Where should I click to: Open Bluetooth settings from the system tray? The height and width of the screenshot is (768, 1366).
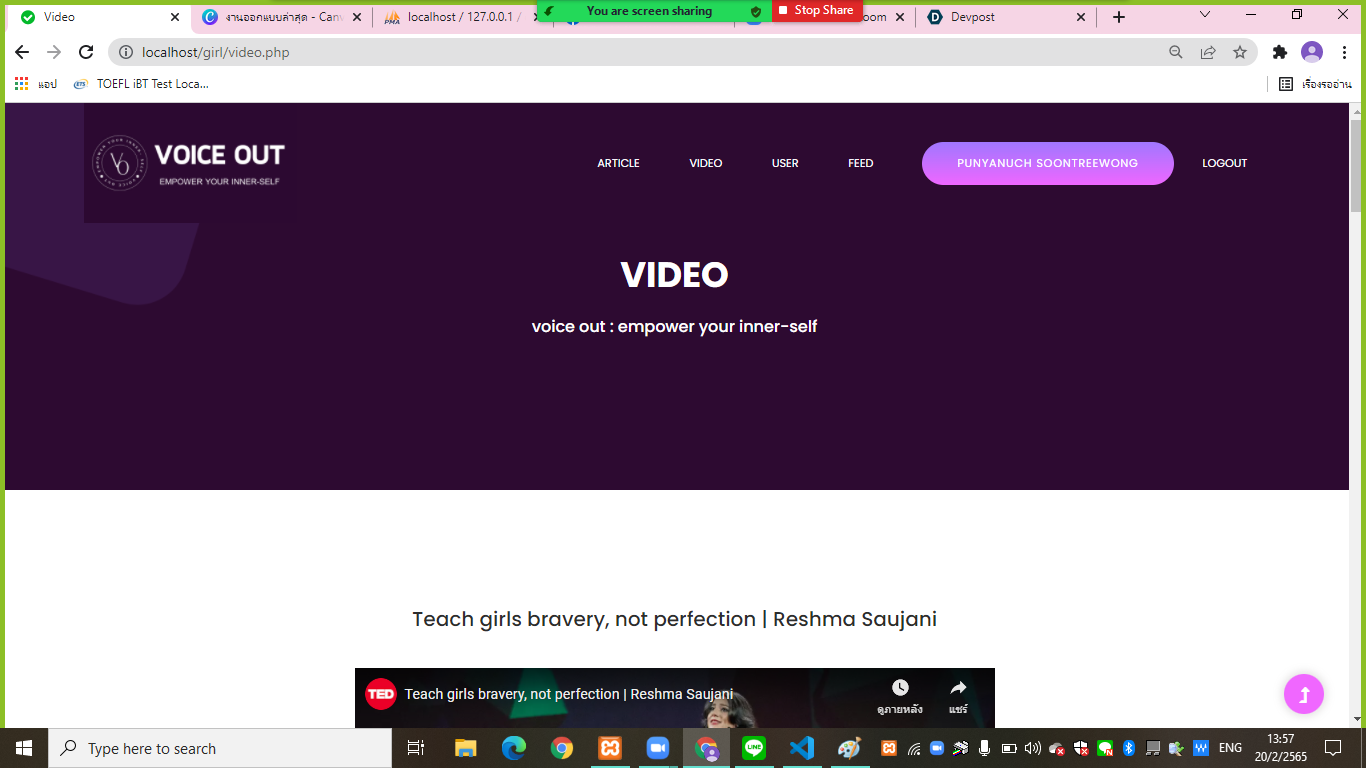pos(1128,748)
